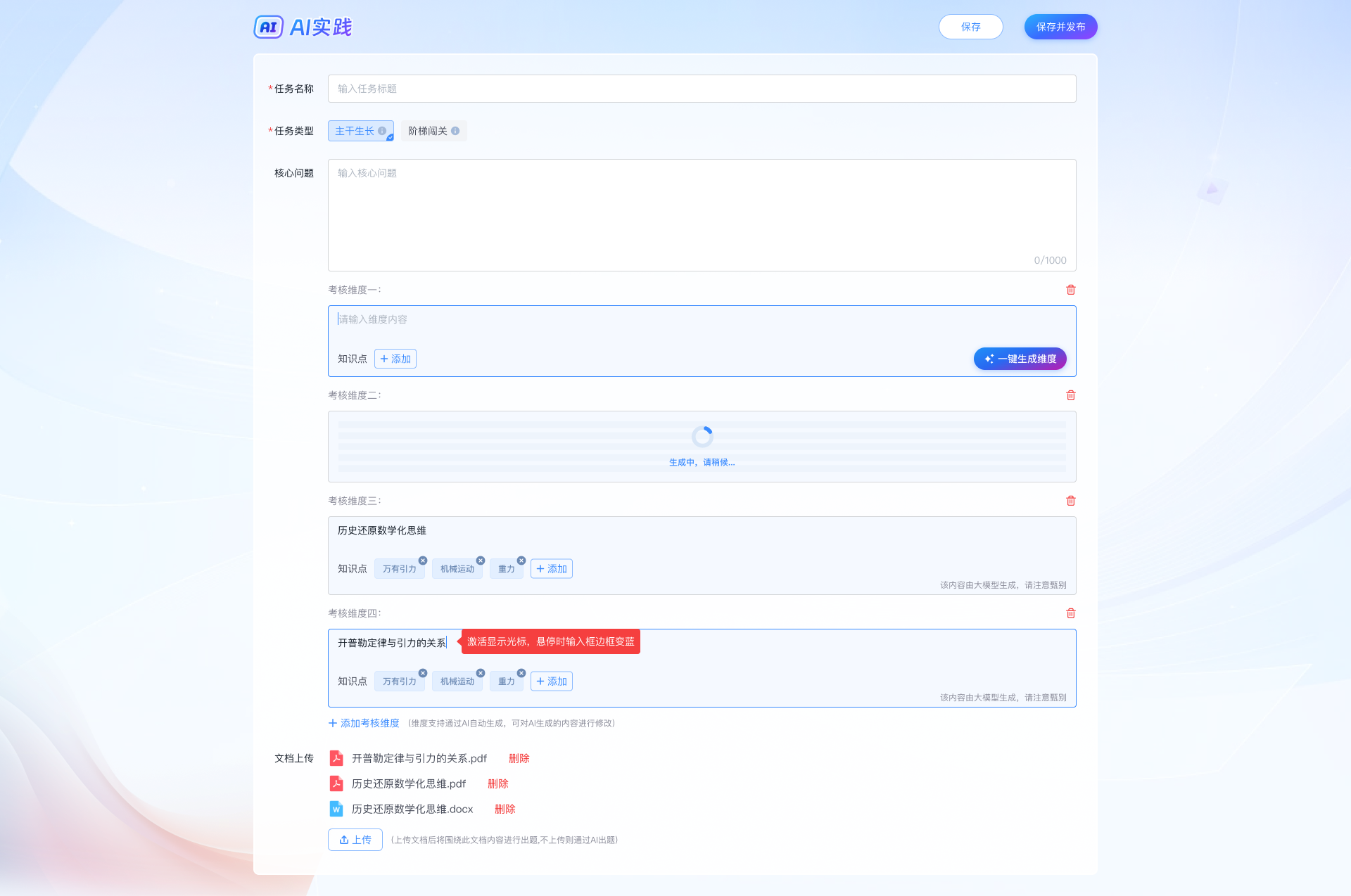Click 添加考核维度 link
The height and width of the screenshot is (896, 1351).
point(364,723)
